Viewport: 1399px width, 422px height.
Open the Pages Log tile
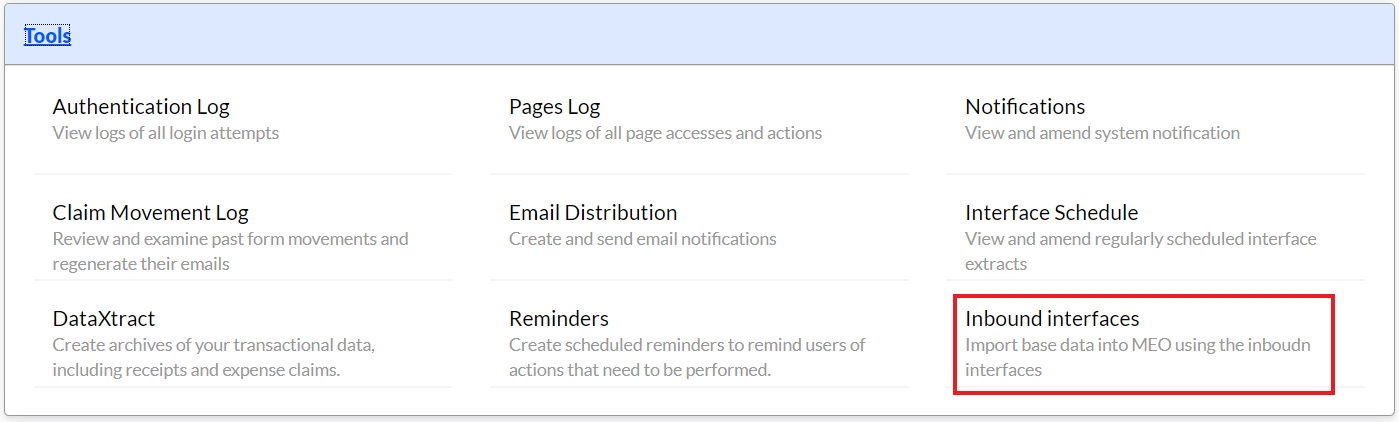point(555,106)
